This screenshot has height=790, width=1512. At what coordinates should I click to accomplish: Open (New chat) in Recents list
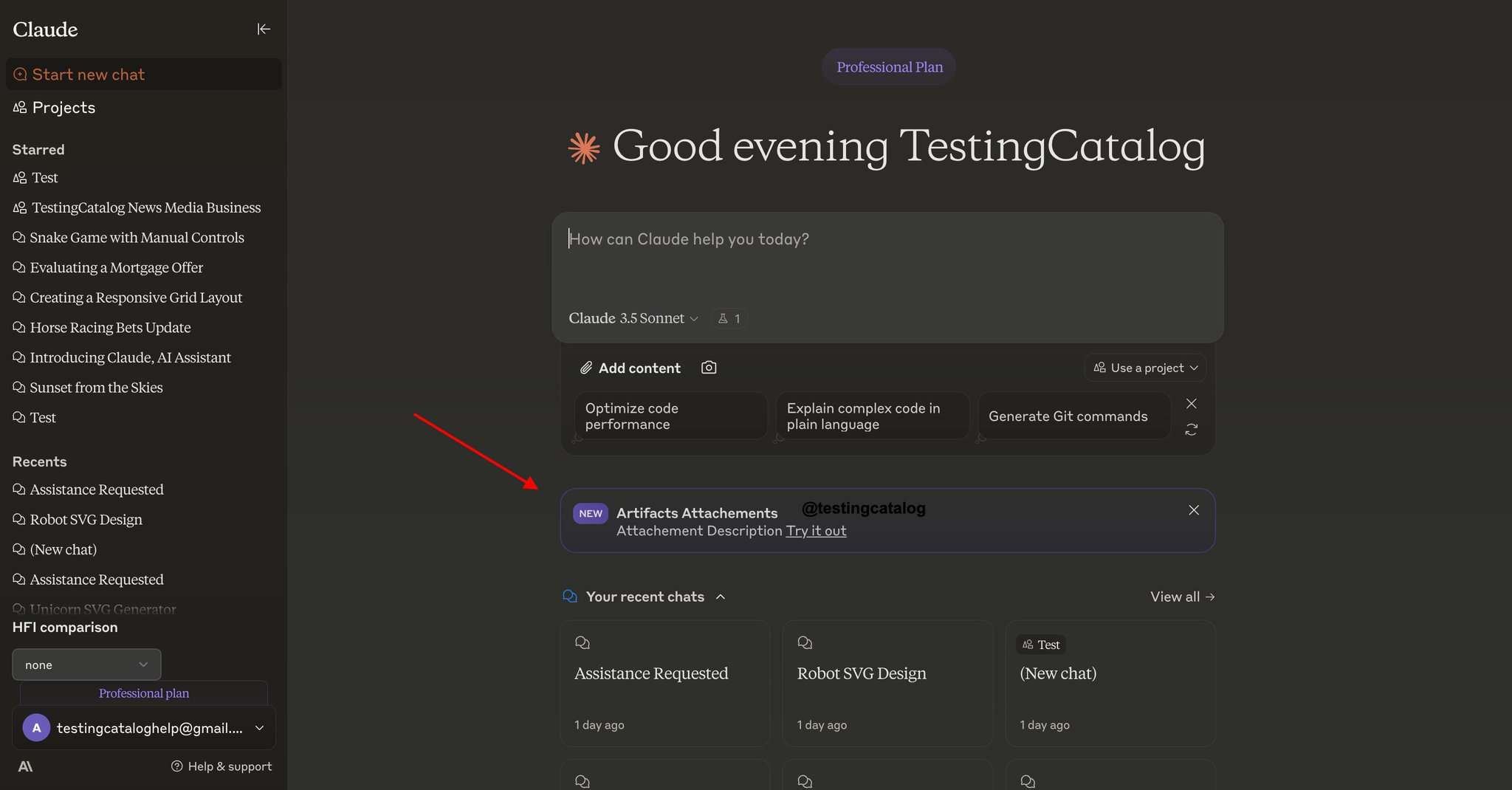[55, 550]
